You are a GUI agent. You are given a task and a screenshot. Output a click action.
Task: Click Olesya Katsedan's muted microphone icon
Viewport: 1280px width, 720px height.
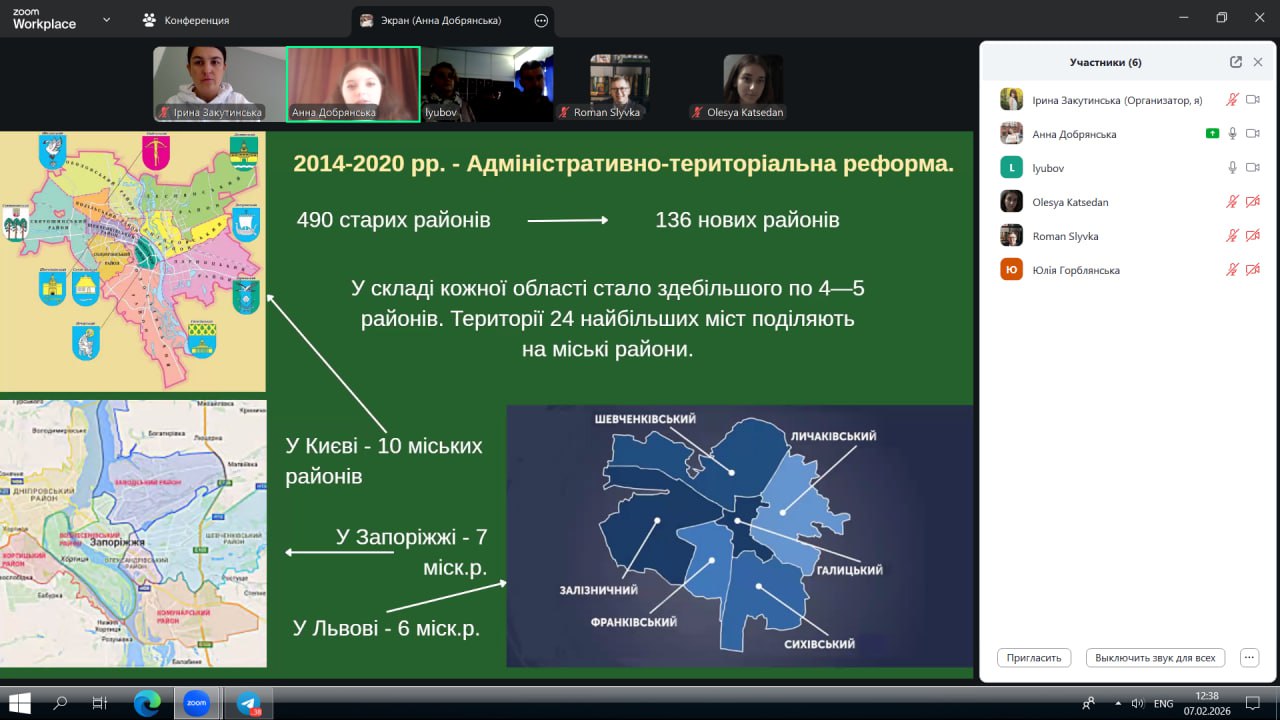1233,202
